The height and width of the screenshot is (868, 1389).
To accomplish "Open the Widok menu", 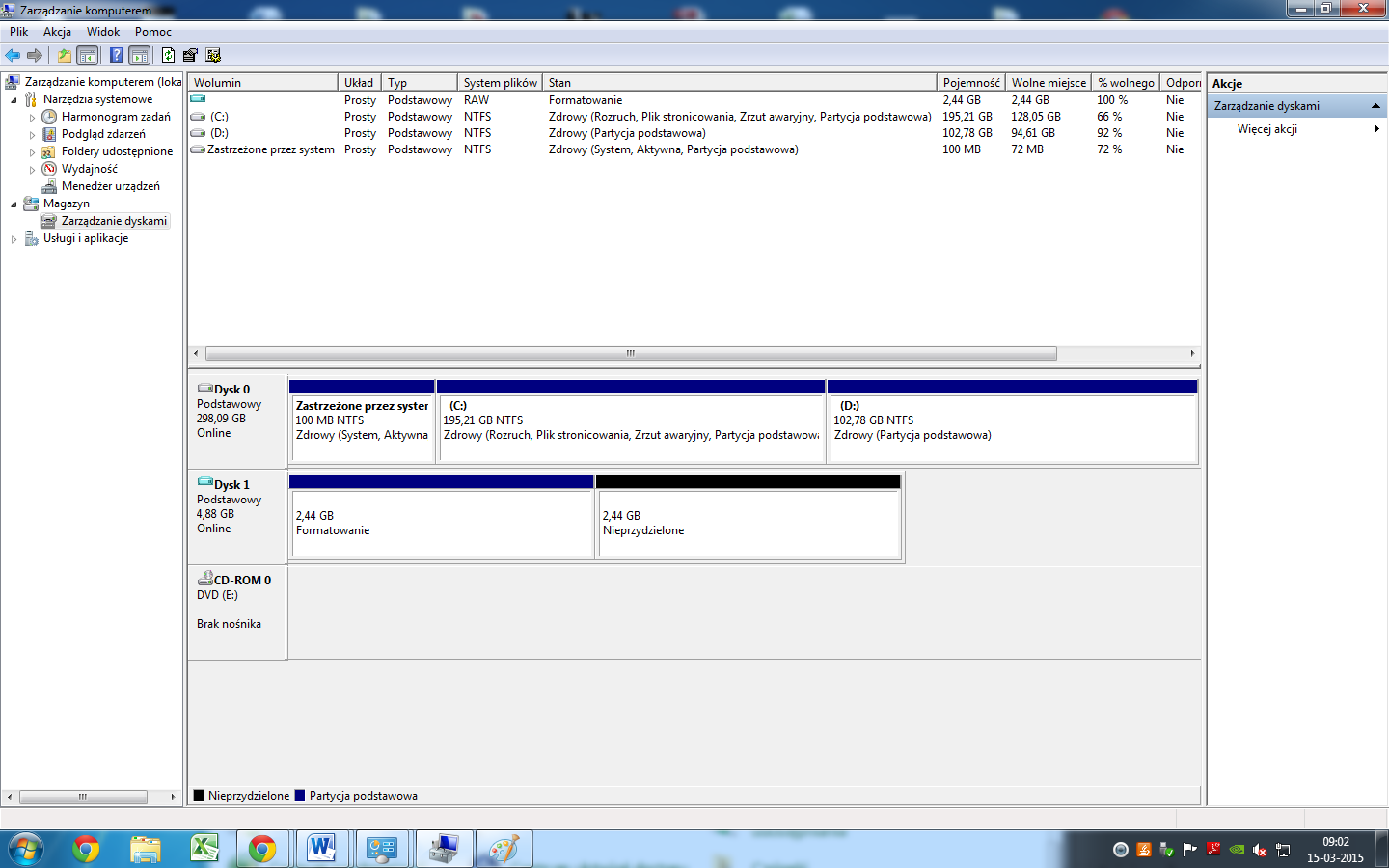I will click(103, 32).
